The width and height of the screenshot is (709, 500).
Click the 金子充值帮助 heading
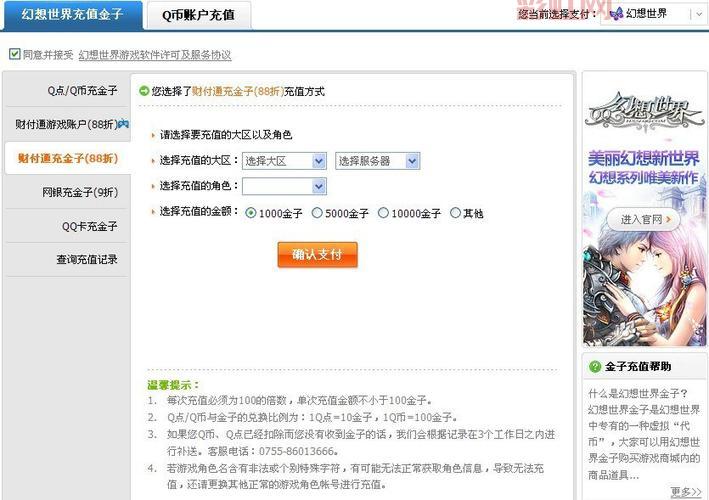(x=638, y=367)
